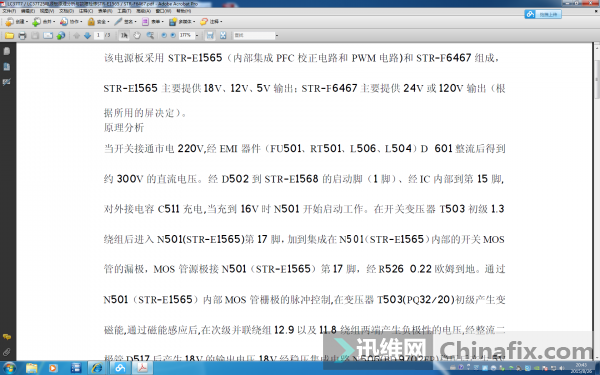The width and height of the screenshot is (600, 375).
Task: Open the 文件(F) File menu
Action: pos(9,11)
